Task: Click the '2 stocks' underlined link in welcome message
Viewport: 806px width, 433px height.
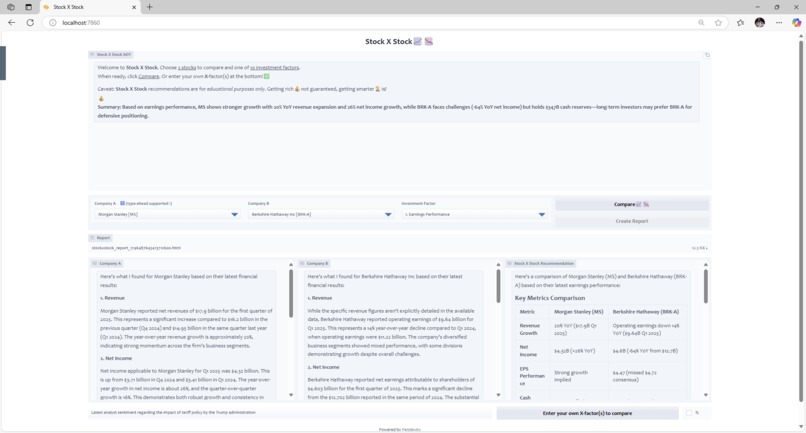Action: pos(187,67)
